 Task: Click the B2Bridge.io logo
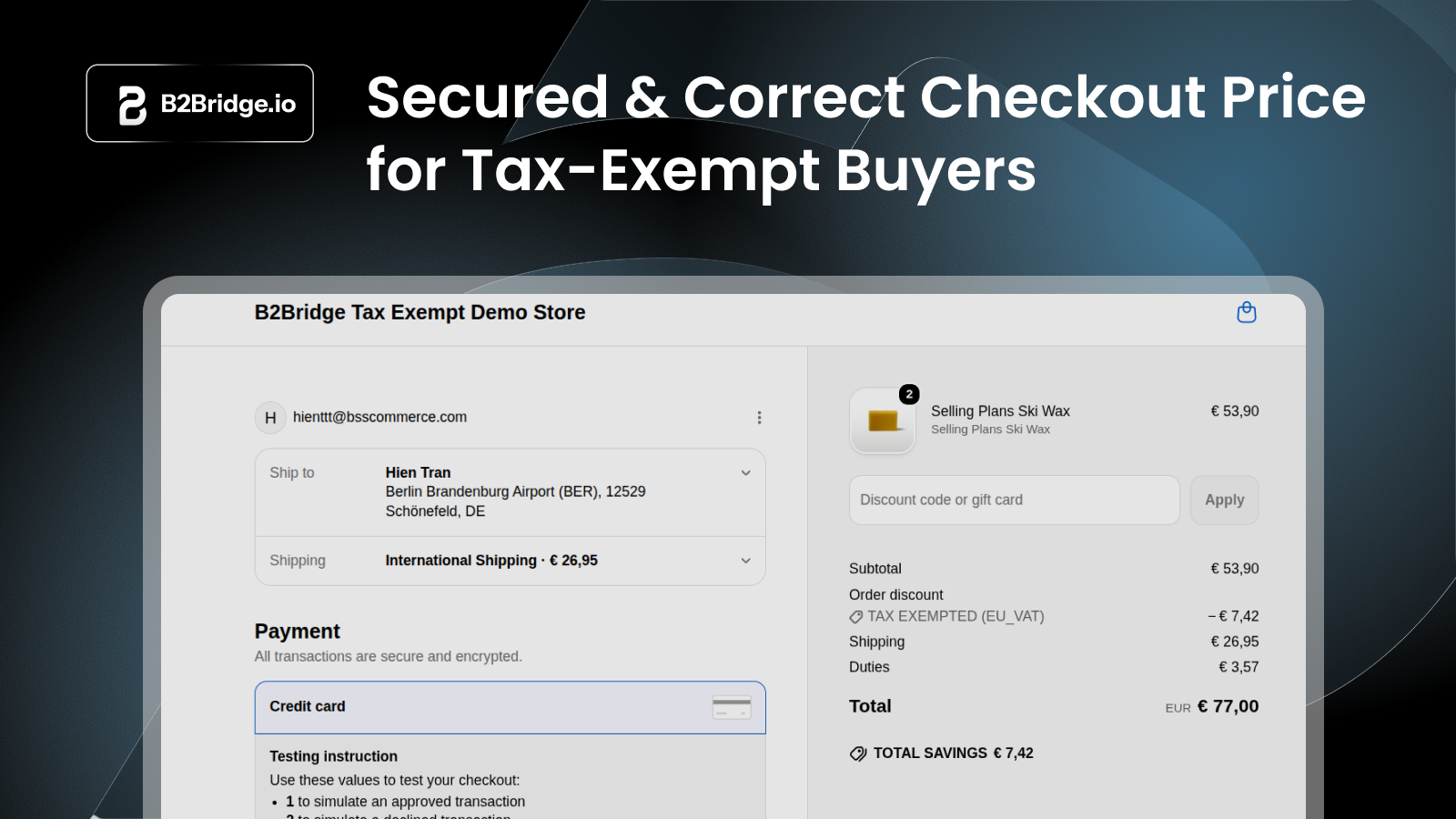tap(200, 103)
